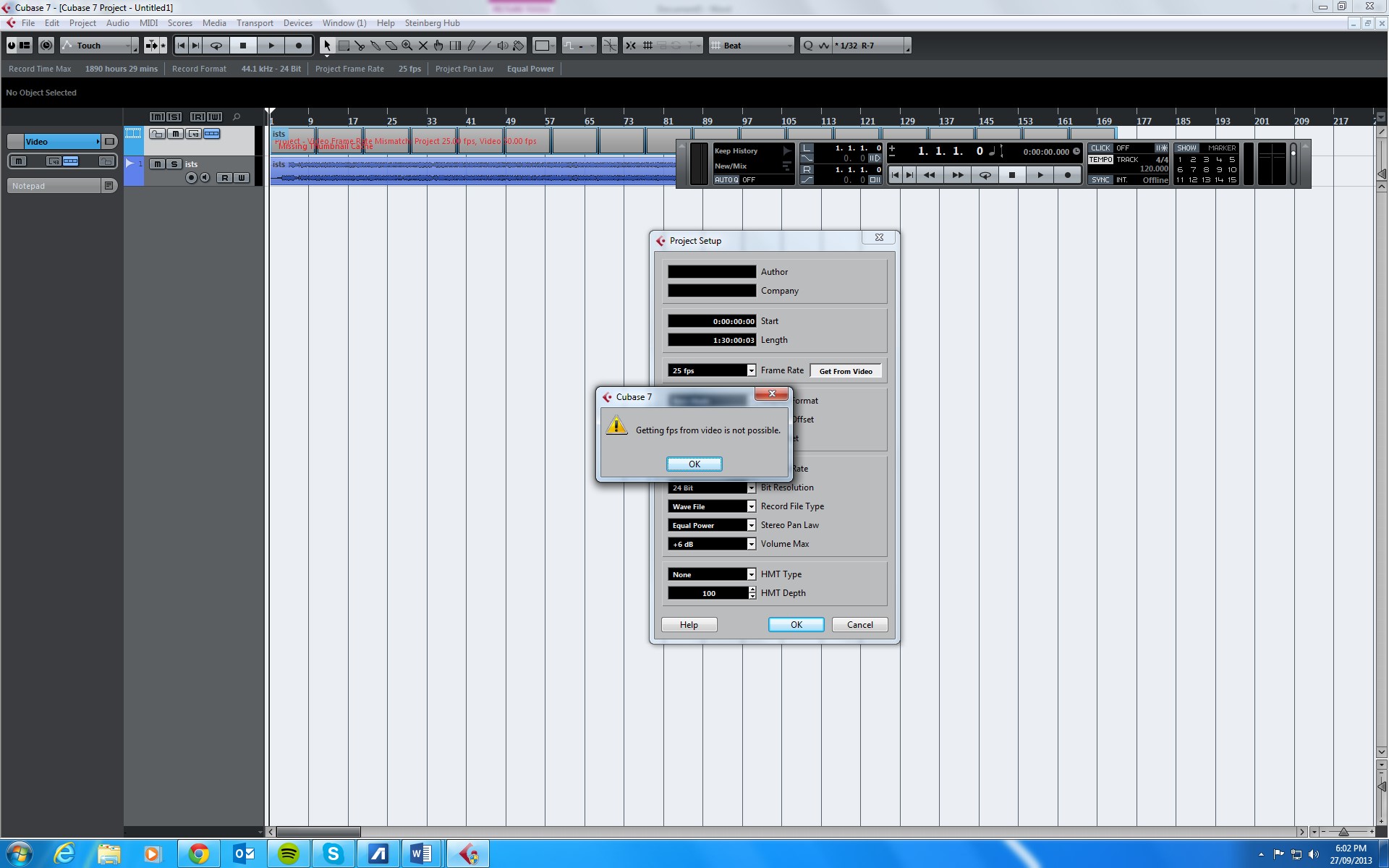Viewport: 1389px width, 868px height.
Task: Select the Erase tool in toolbar
Action: (x=391, y=46)
